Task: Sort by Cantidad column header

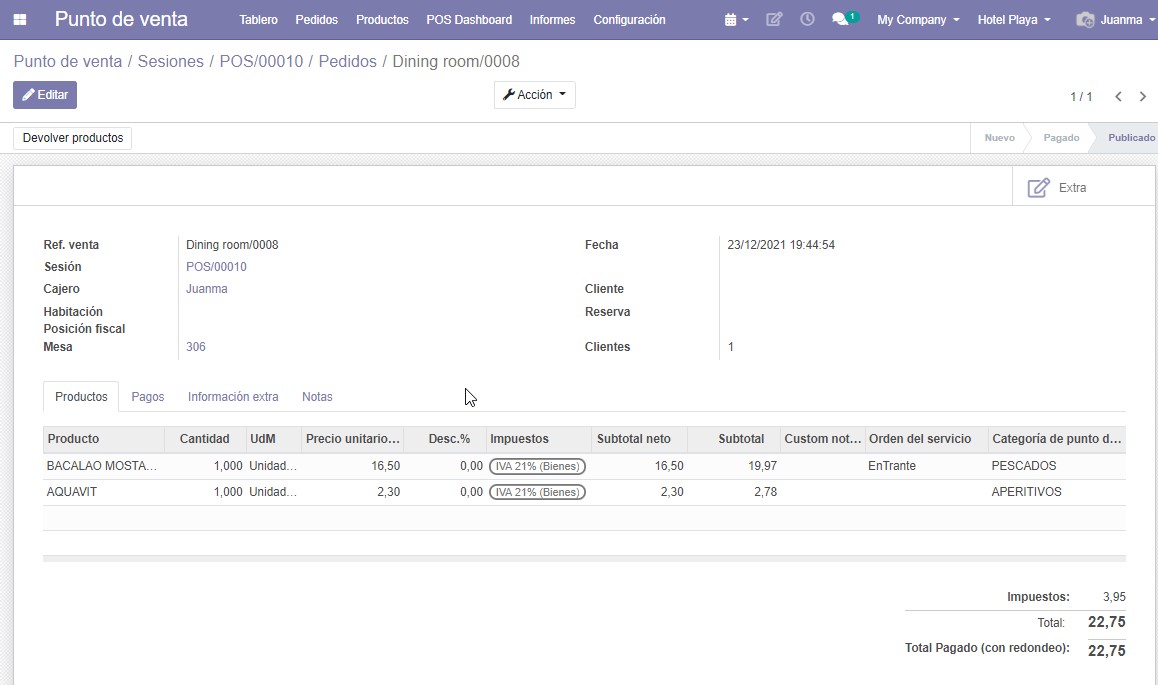Action: coord(205,438)
